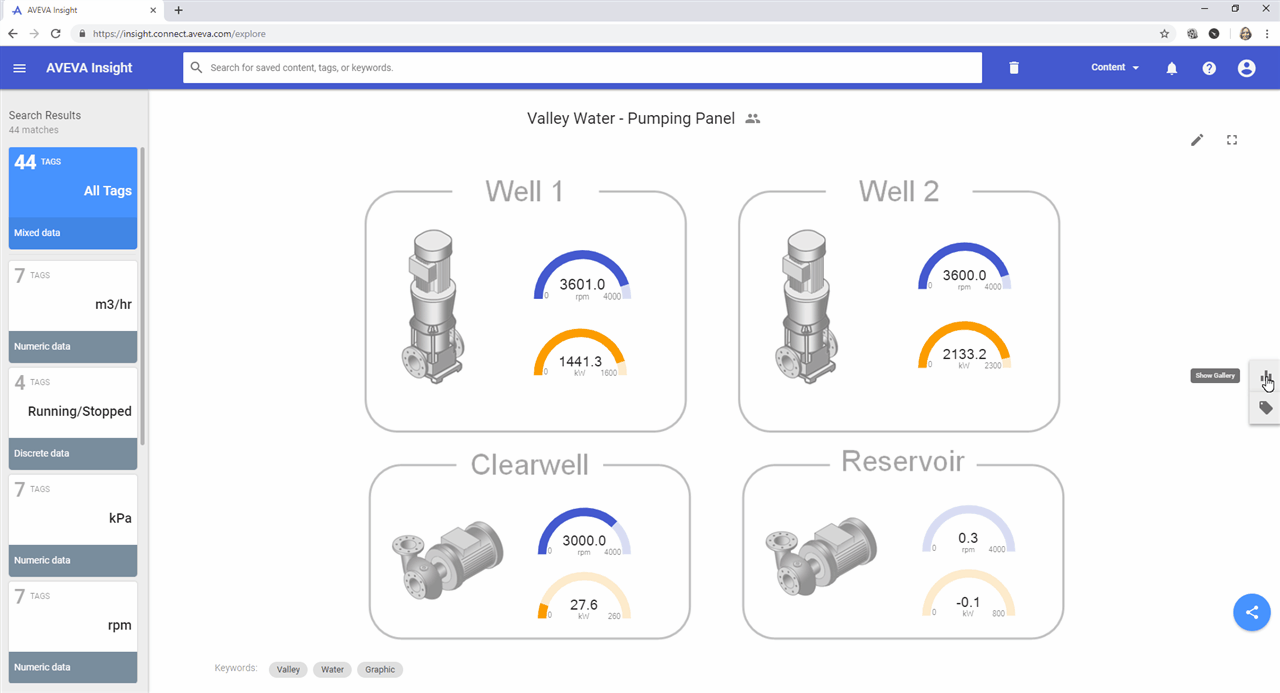Open the notifications bell
The image size is (1280, 693).
pos(1172,68)
